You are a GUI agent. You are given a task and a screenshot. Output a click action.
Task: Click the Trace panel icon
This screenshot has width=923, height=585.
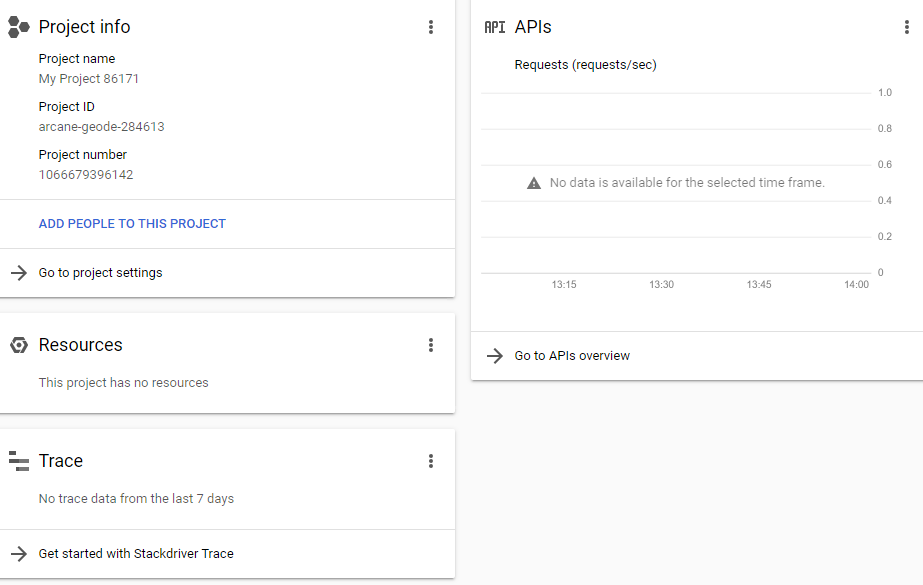(18, 461)
